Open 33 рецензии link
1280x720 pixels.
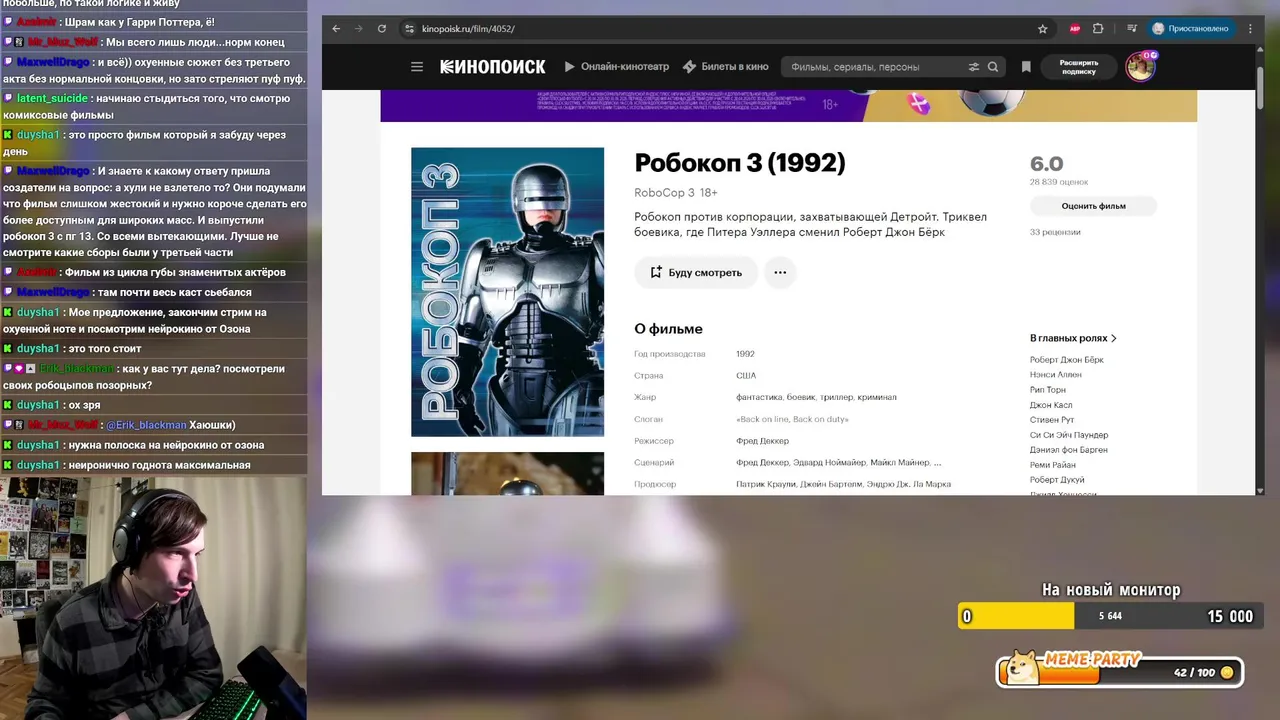coord(1055,232)
